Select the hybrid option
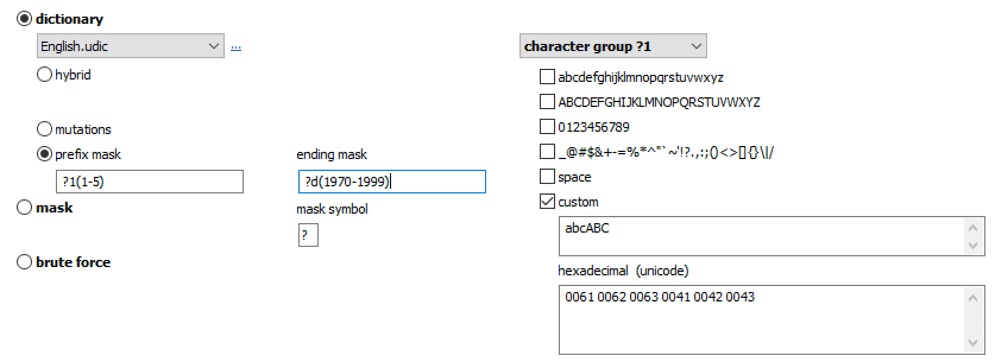This screenshot has height=362, width=995. pyautogui.click(x=44, y=75)
